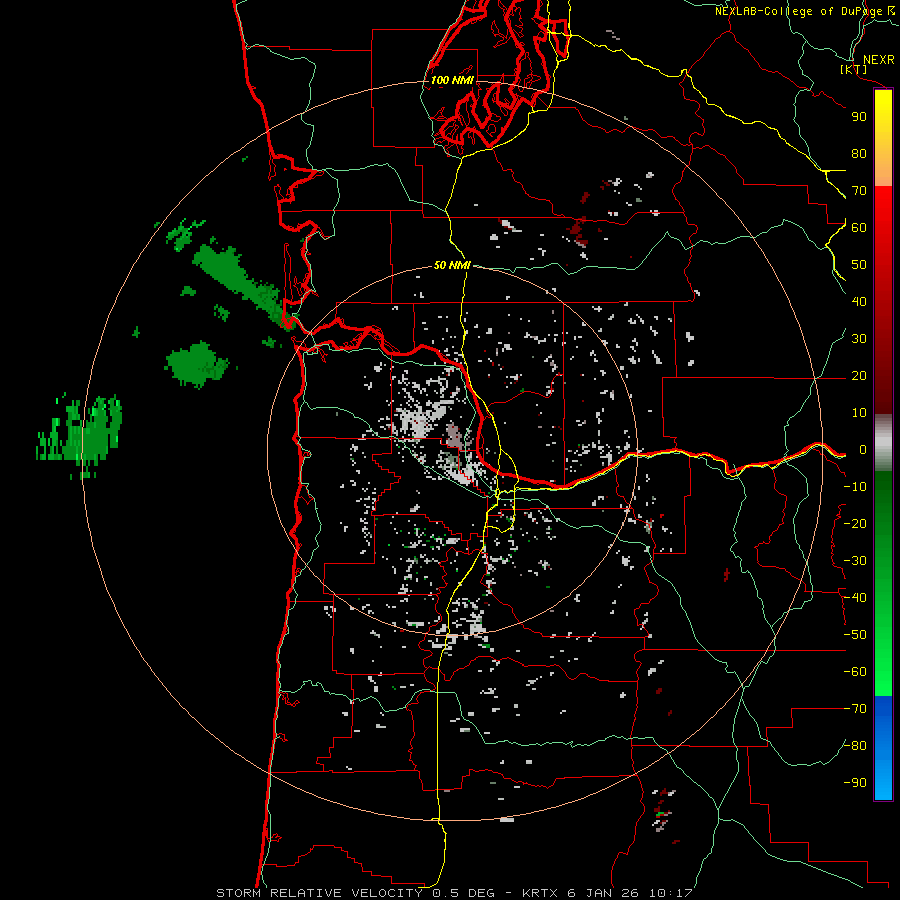Click the "-10" label on velocity scale
The image size is (900, 900).
coord(855,487)
